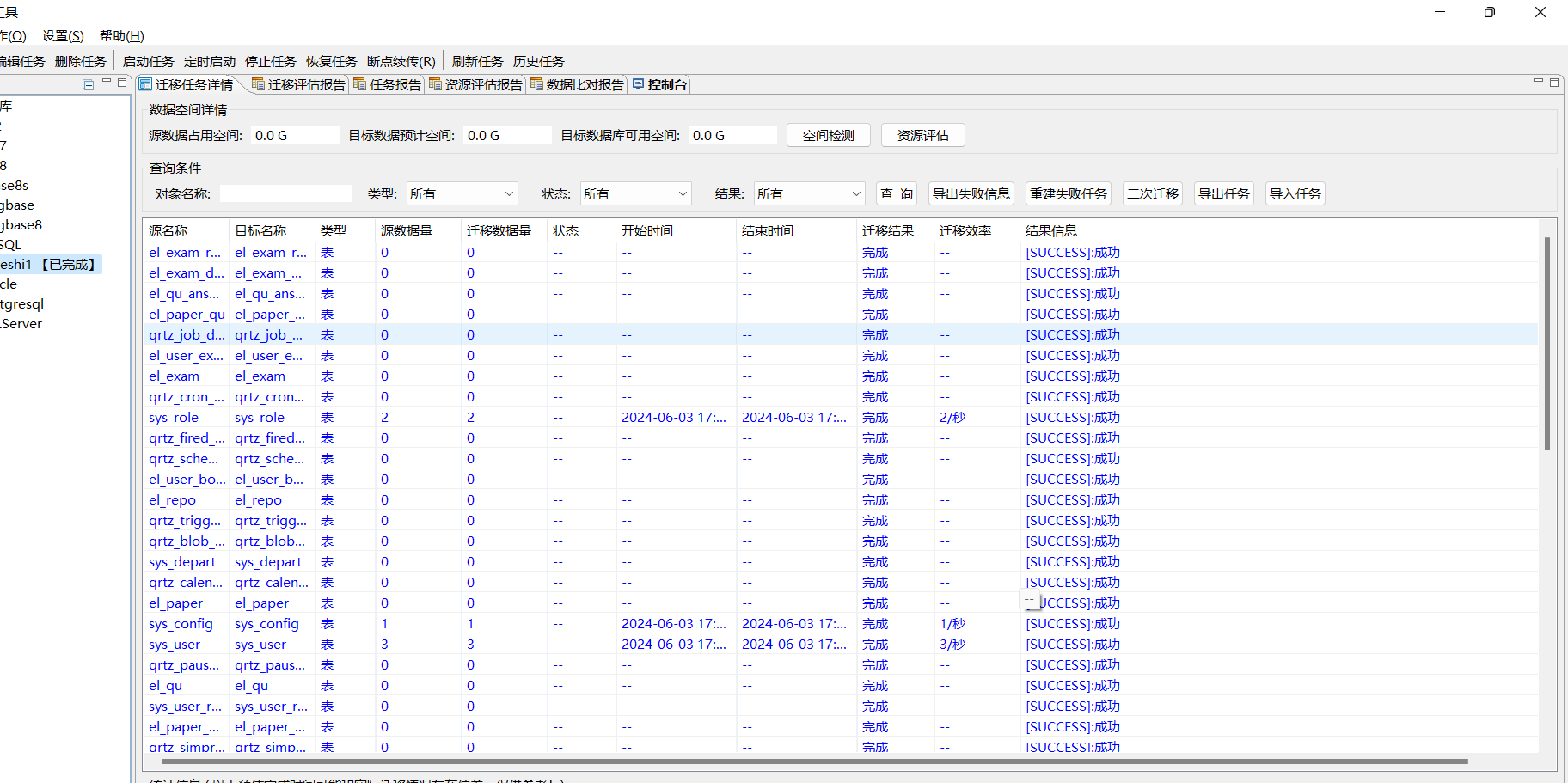Click 断点续传(R) in the toolbar
1568x783 pixels.
(x=401, y=62)
